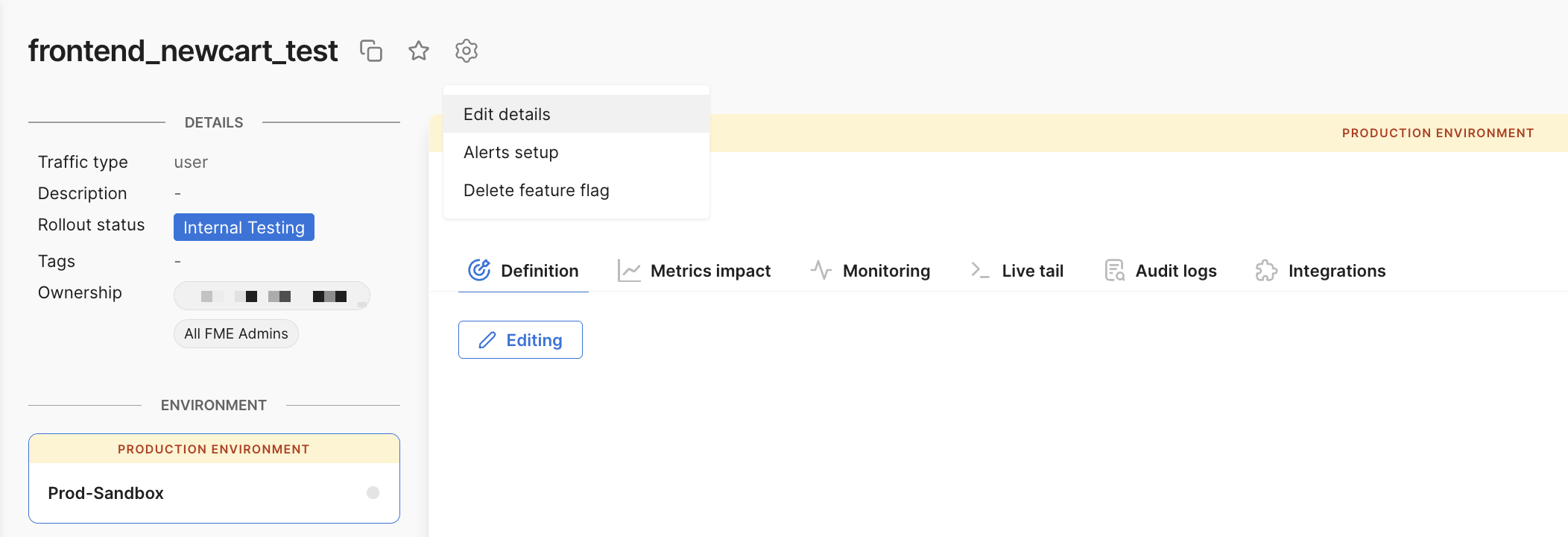Click the Internal Testing rollout status badge
This screenshot has height=537, width=1568.
click(x=244, y=227)
